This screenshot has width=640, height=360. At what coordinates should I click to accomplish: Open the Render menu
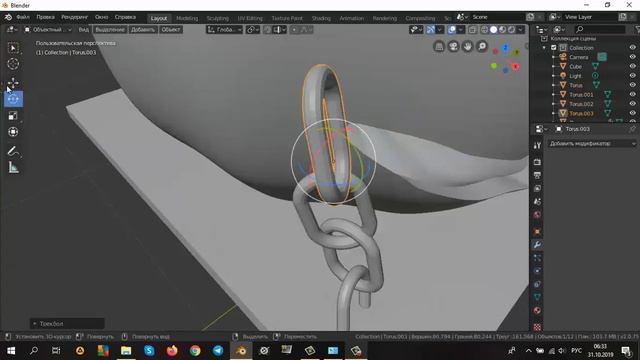(x=75, y=17)
